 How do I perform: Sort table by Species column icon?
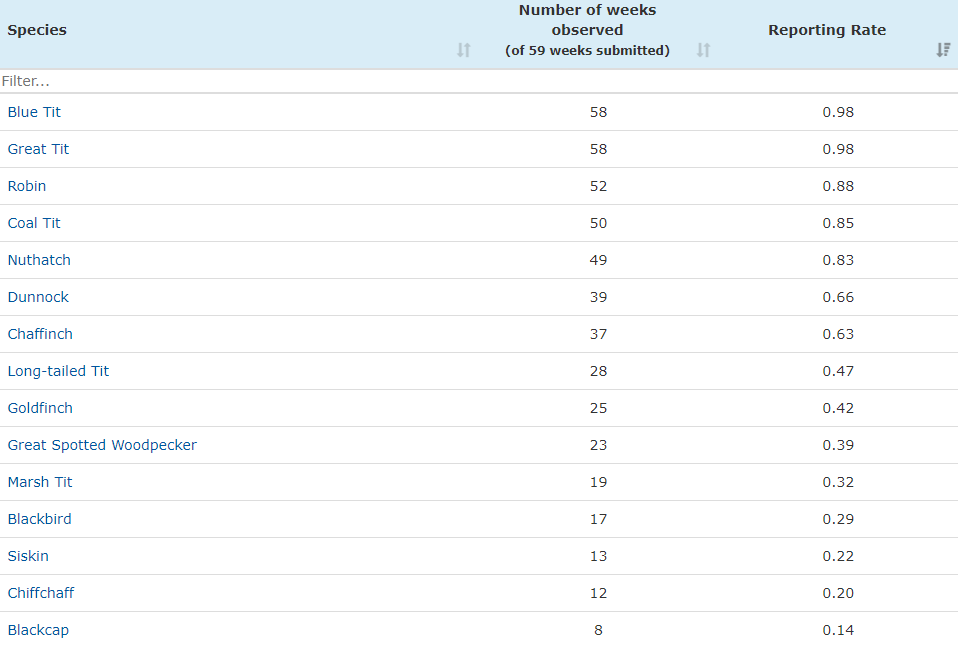click(x=463, y=50)
